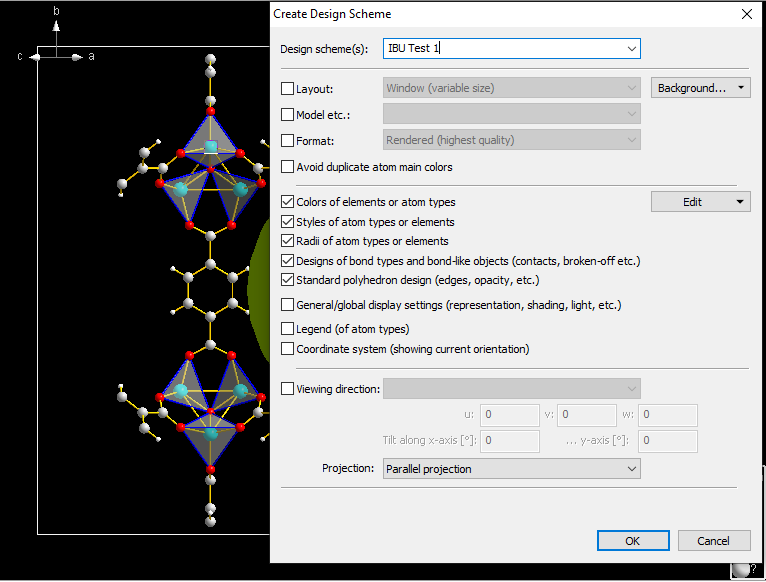Tick the Format checkbox
Viewport: 766px width, 582px height.
288,141
